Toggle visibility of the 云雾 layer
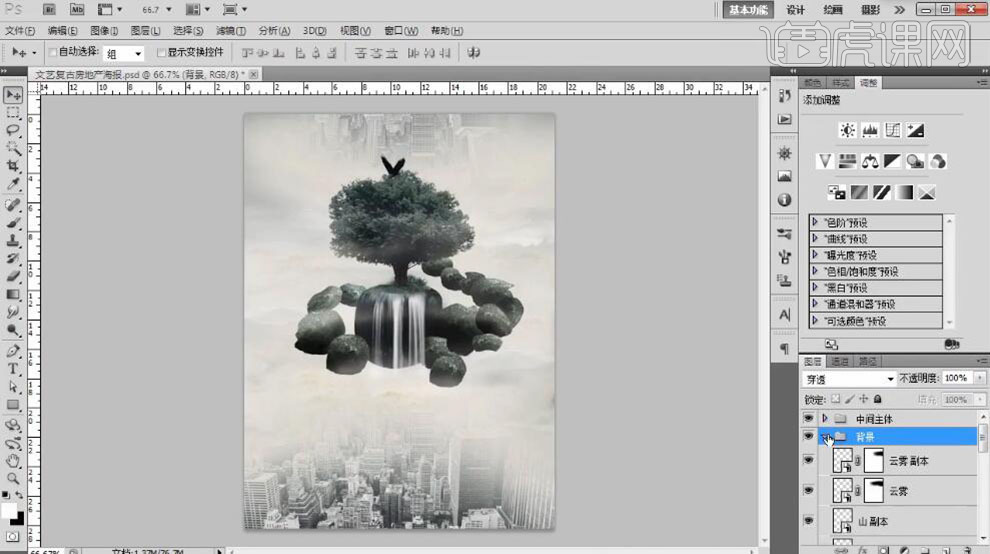The image size is (990, 554). 808,490
